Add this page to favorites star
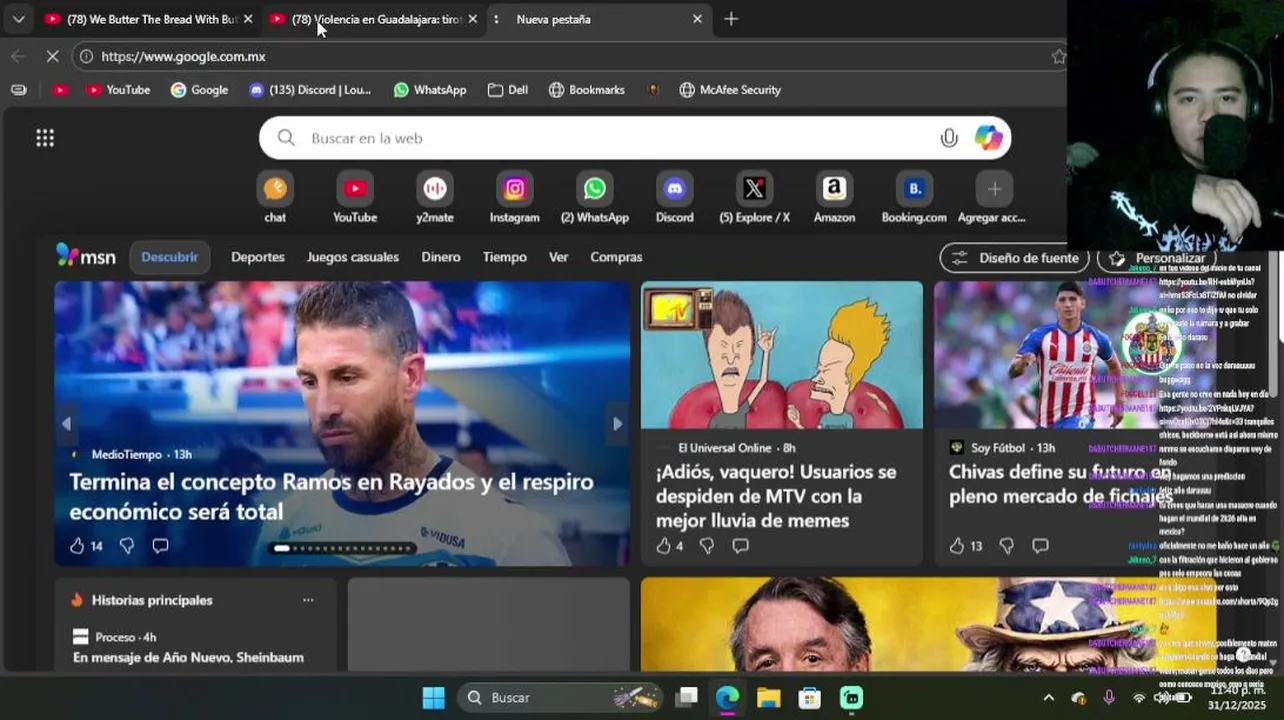Viewport: 1284px width, 720px height. pos(1059,56)
